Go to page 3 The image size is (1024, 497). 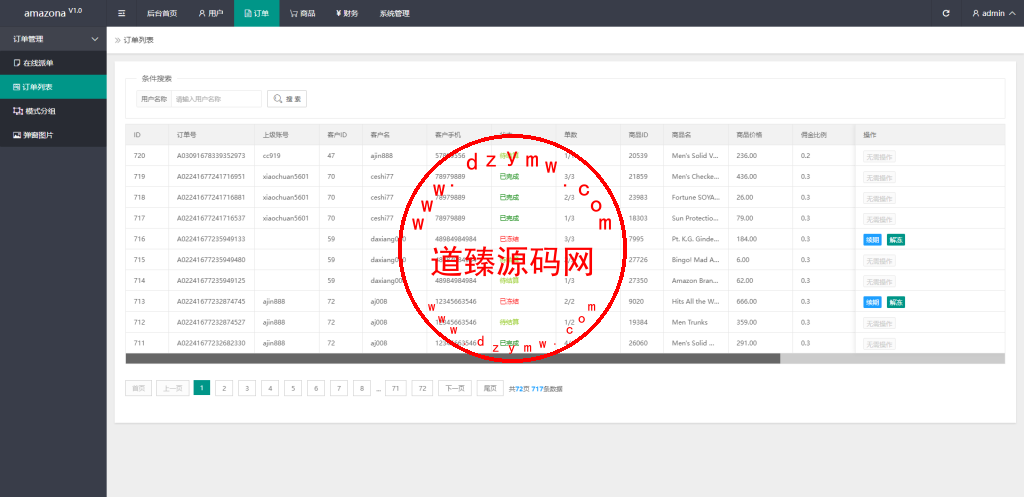[x=247, y=388]
